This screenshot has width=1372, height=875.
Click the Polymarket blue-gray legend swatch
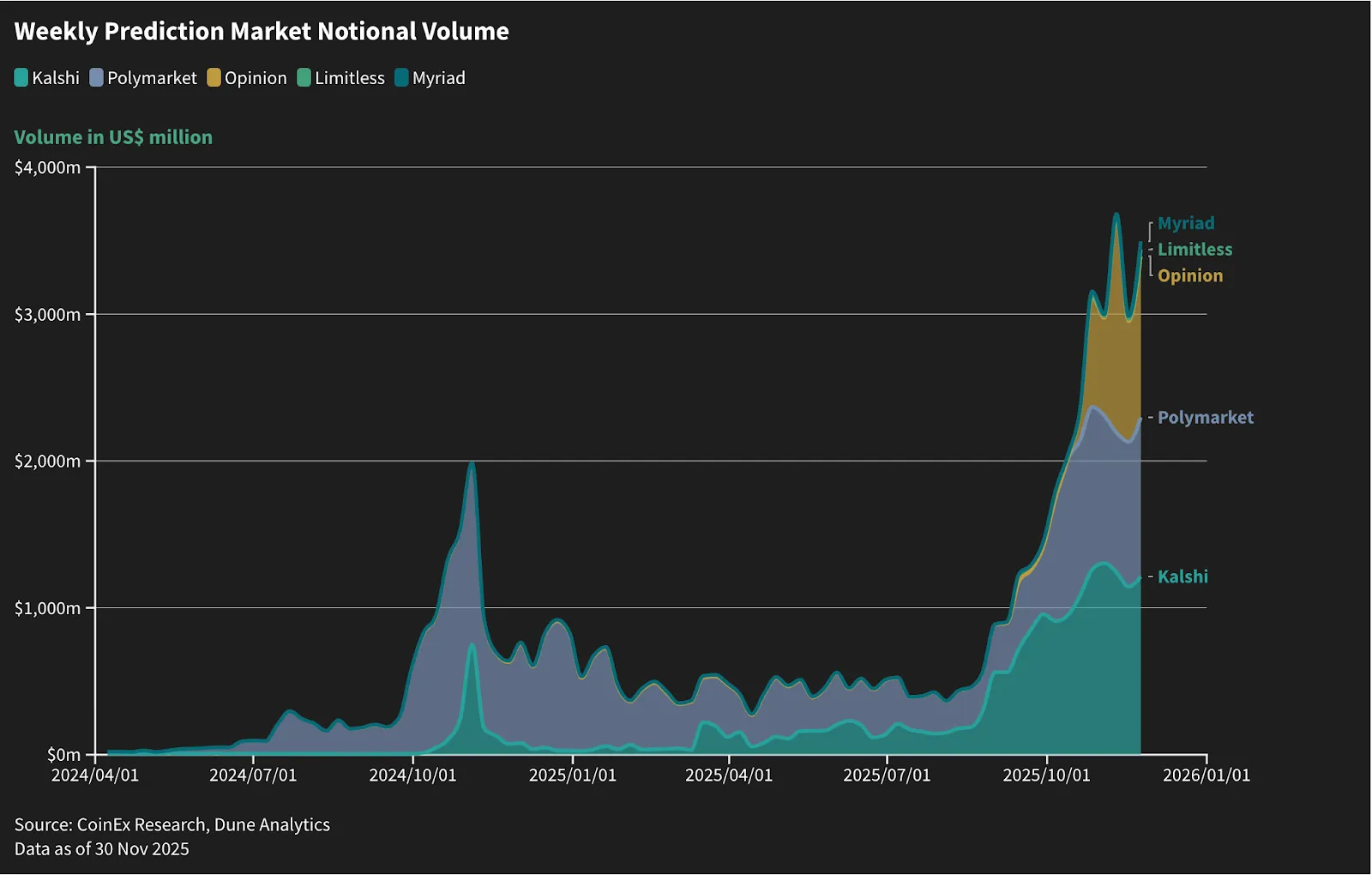(96, 78)
